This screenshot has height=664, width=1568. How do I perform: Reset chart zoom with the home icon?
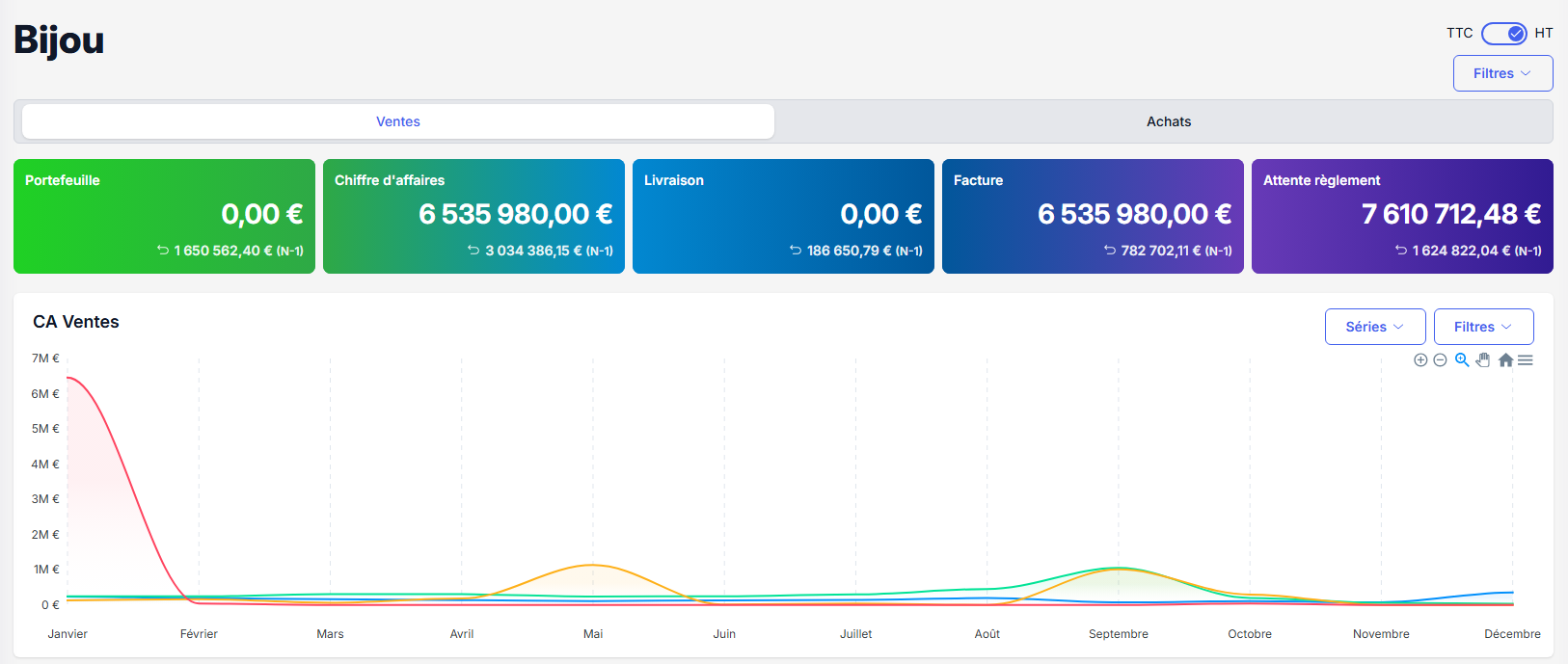pyautogui.click(x=1505, y=360)
